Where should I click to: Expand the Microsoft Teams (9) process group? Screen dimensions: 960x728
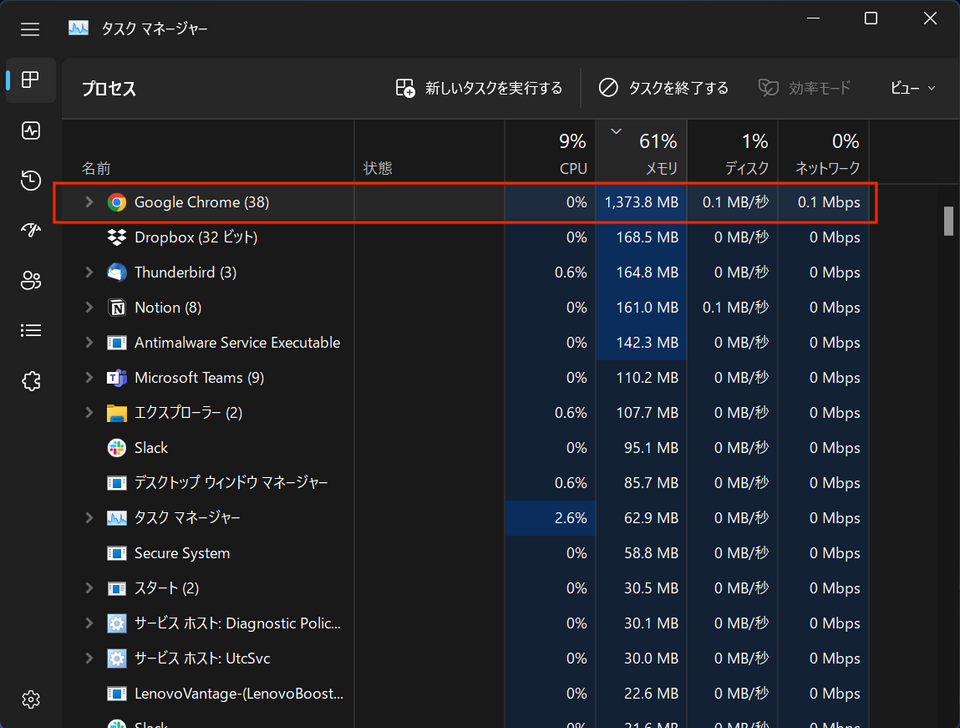[89, 378]
